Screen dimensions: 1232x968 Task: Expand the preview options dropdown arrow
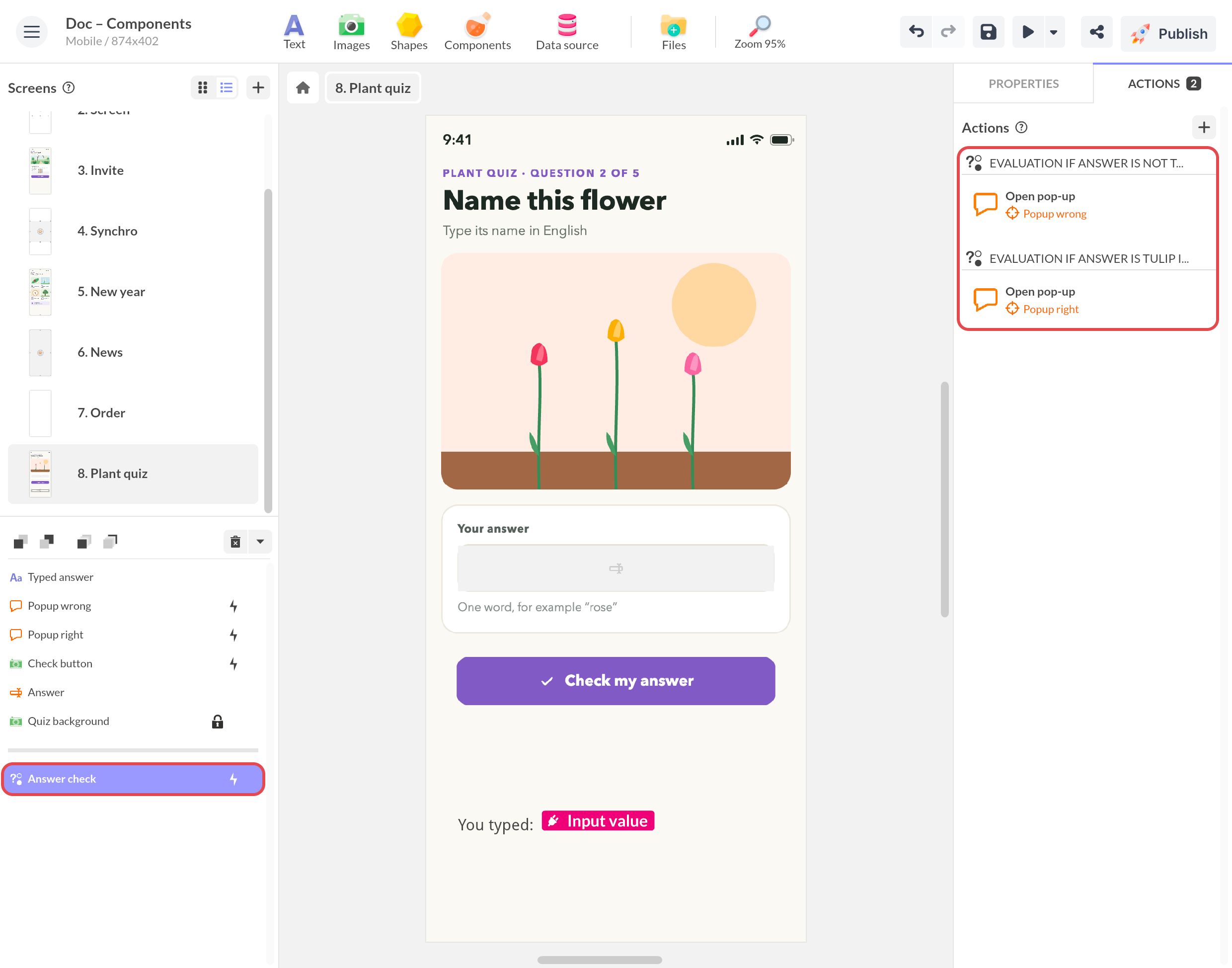tap(1054, 32)
